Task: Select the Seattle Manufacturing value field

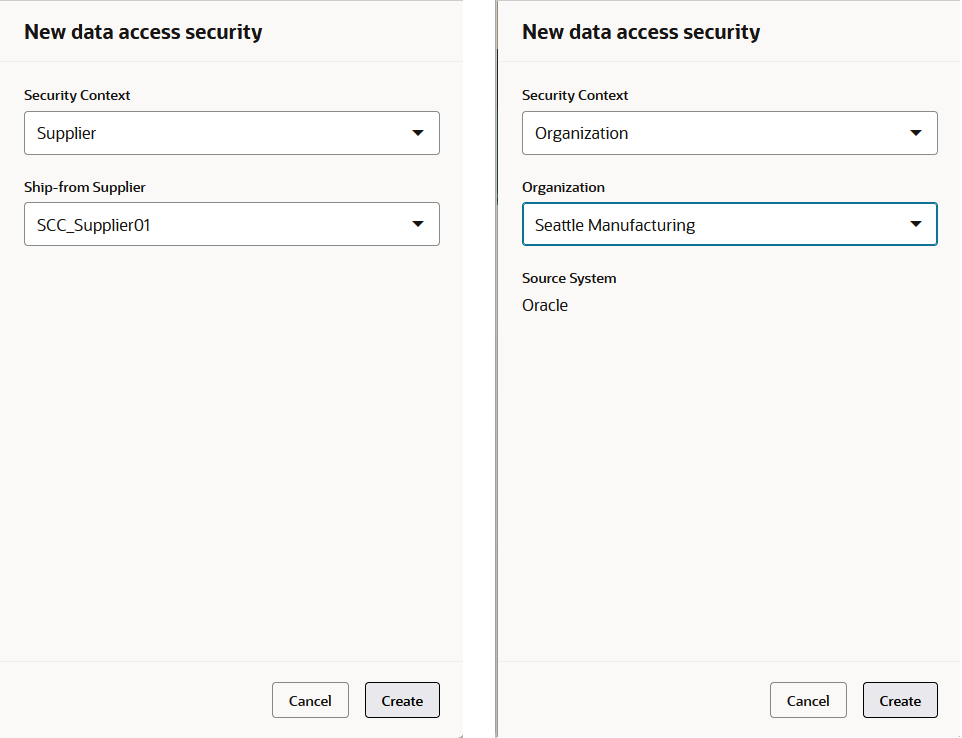Action: (x=700, y=224)
